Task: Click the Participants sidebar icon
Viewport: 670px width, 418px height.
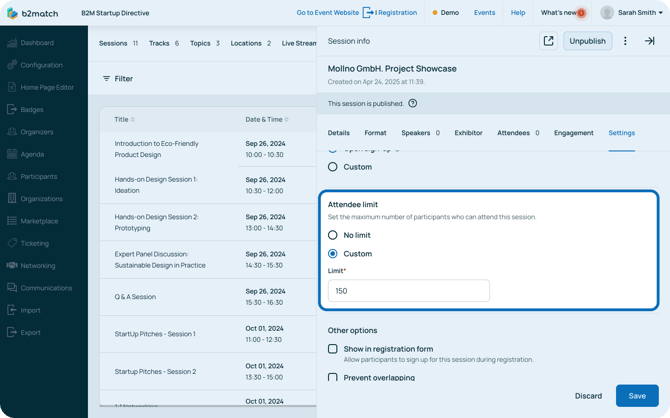Action: 12,176
